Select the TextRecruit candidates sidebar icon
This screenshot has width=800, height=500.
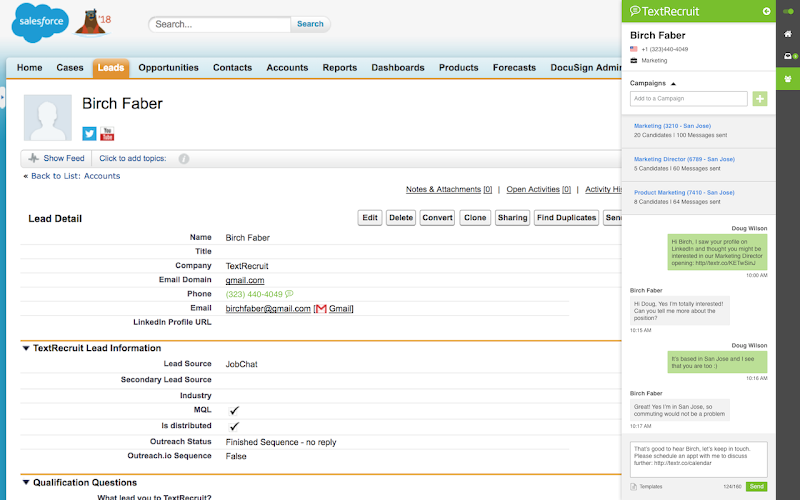788,79
